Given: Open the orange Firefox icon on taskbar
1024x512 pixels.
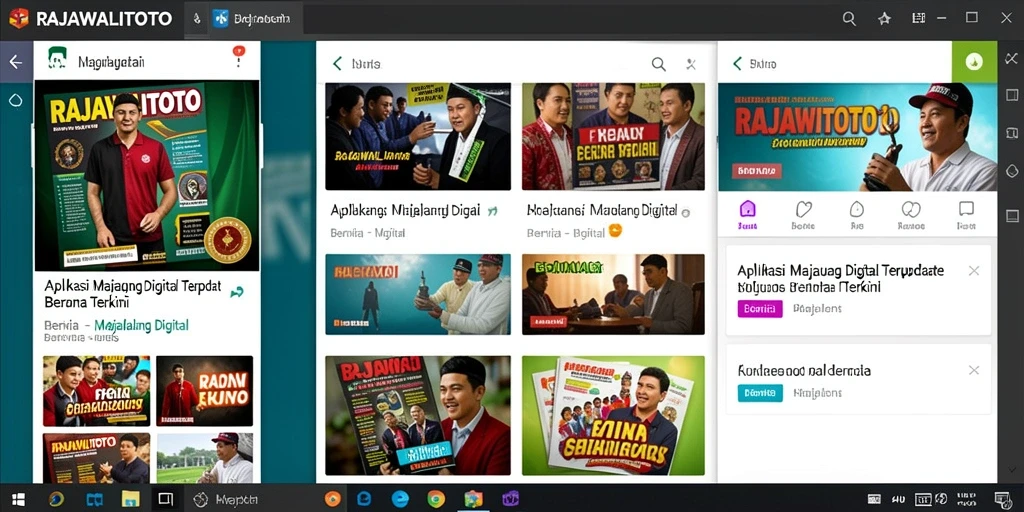Looking at the screenshot, I should (333, 500).
